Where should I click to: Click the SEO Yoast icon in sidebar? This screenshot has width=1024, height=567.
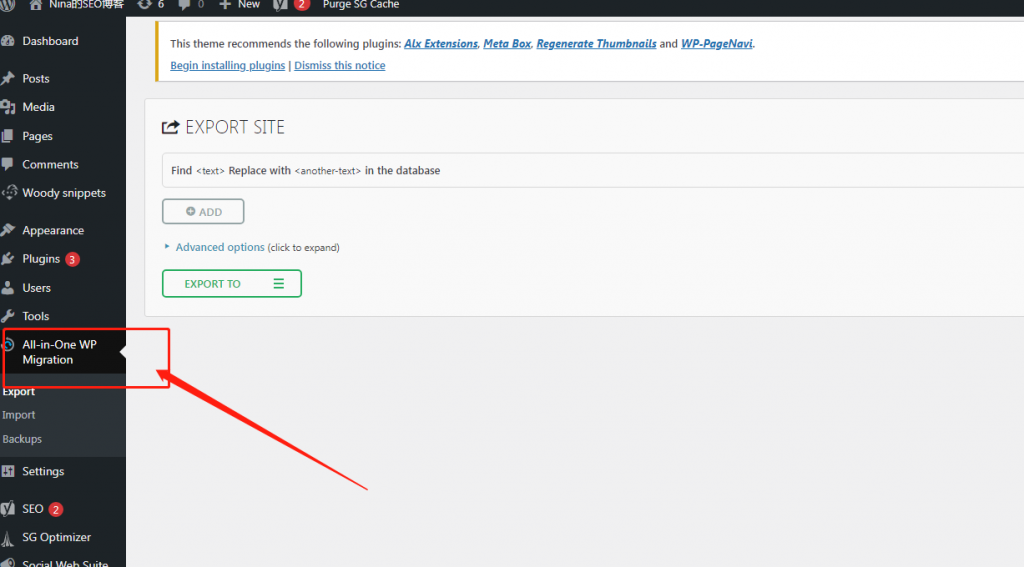click(x=7, y=508)
